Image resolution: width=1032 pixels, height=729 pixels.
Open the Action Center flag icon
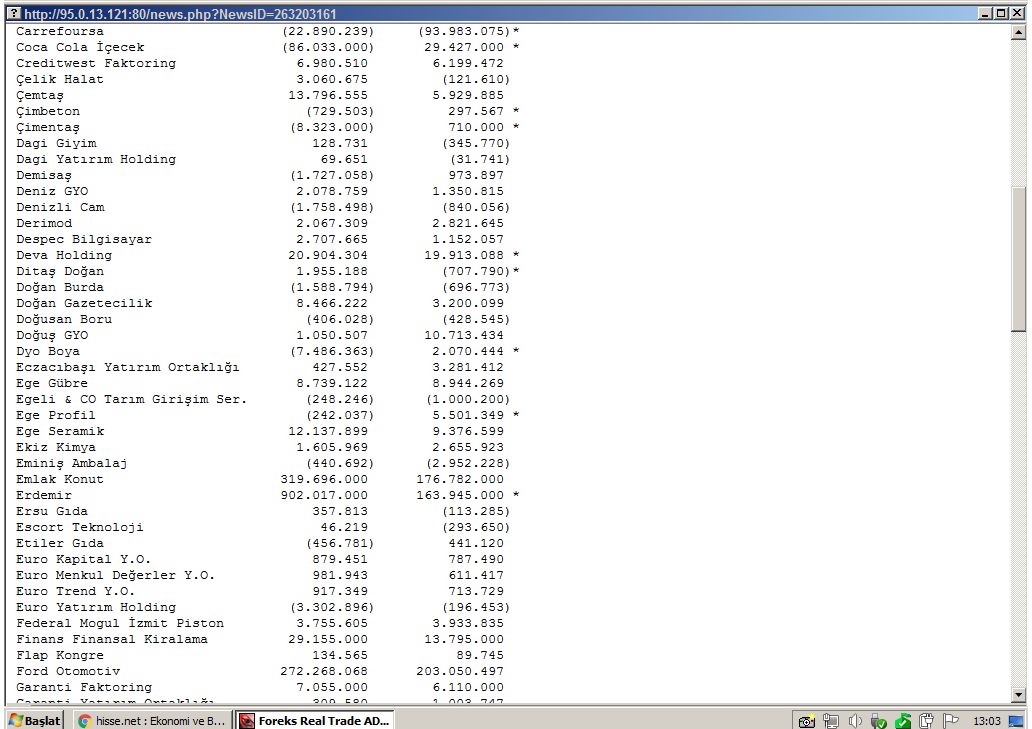pyautogui.click(x=950, y=721)
